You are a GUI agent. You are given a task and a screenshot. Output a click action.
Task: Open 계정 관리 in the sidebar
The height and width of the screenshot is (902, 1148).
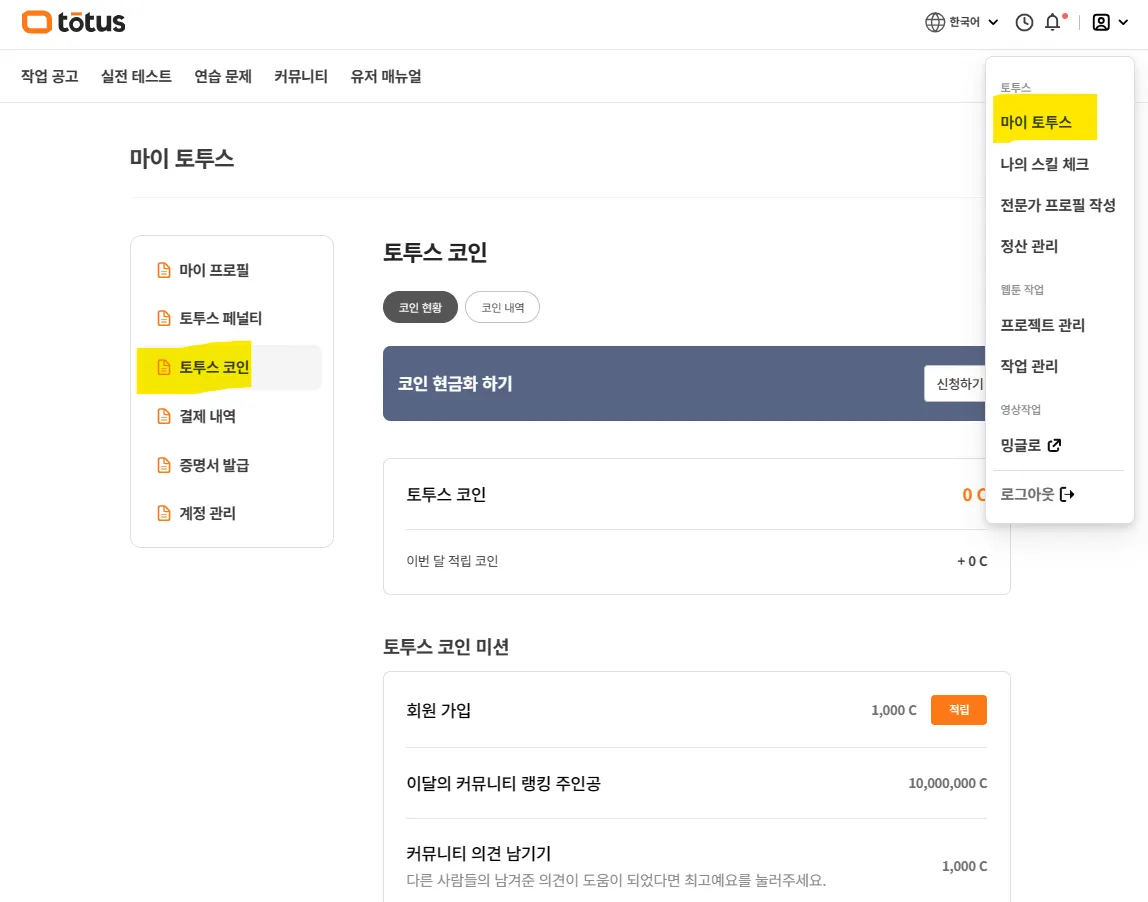[207, 513]
